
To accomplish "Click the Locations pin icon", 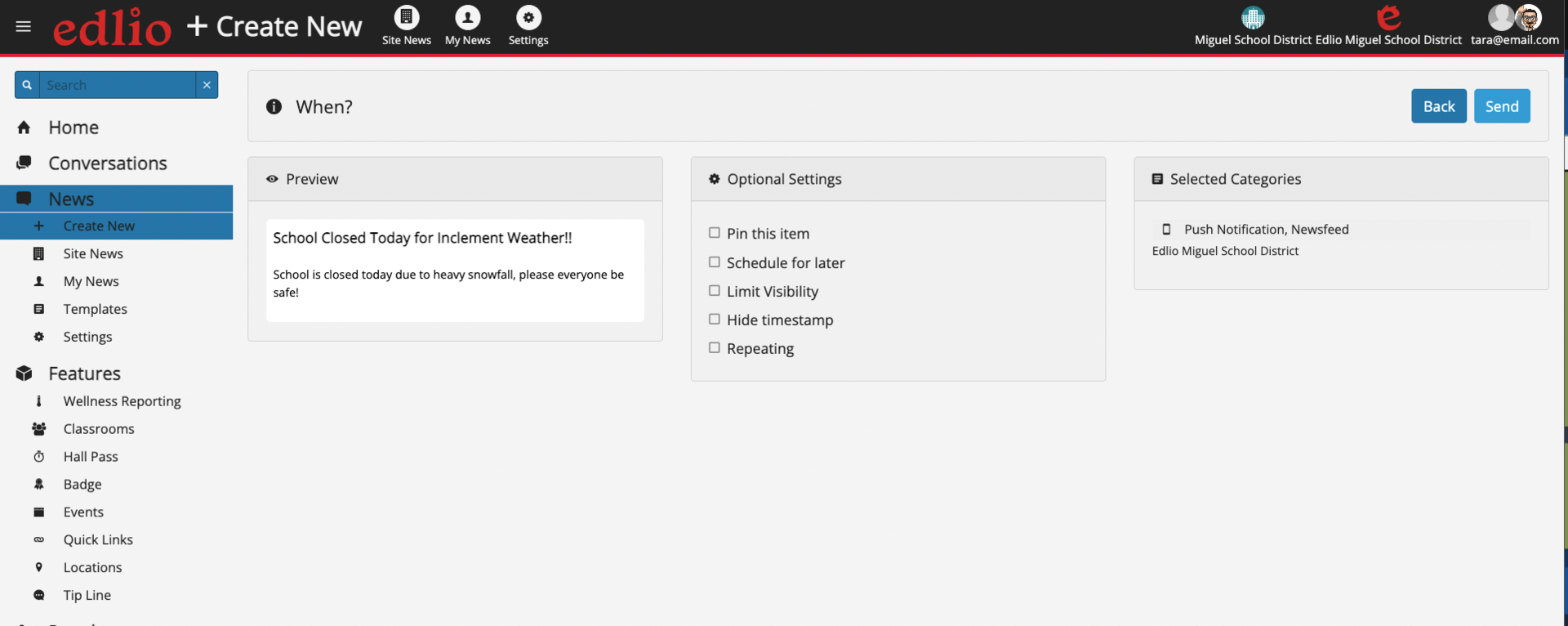I will pos(38,567).
